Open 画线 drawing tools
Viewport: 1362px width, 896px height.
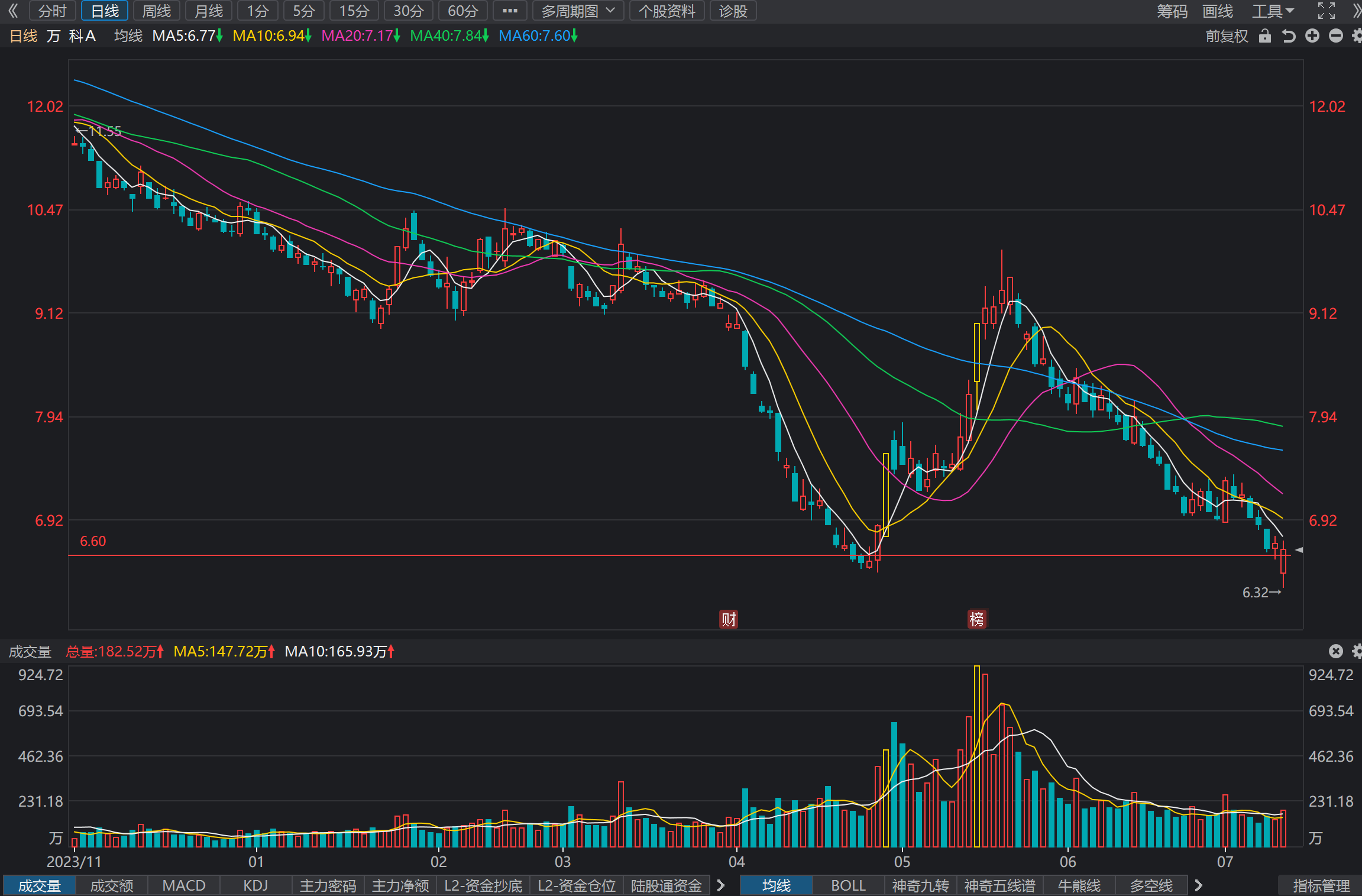[1218, 11]
